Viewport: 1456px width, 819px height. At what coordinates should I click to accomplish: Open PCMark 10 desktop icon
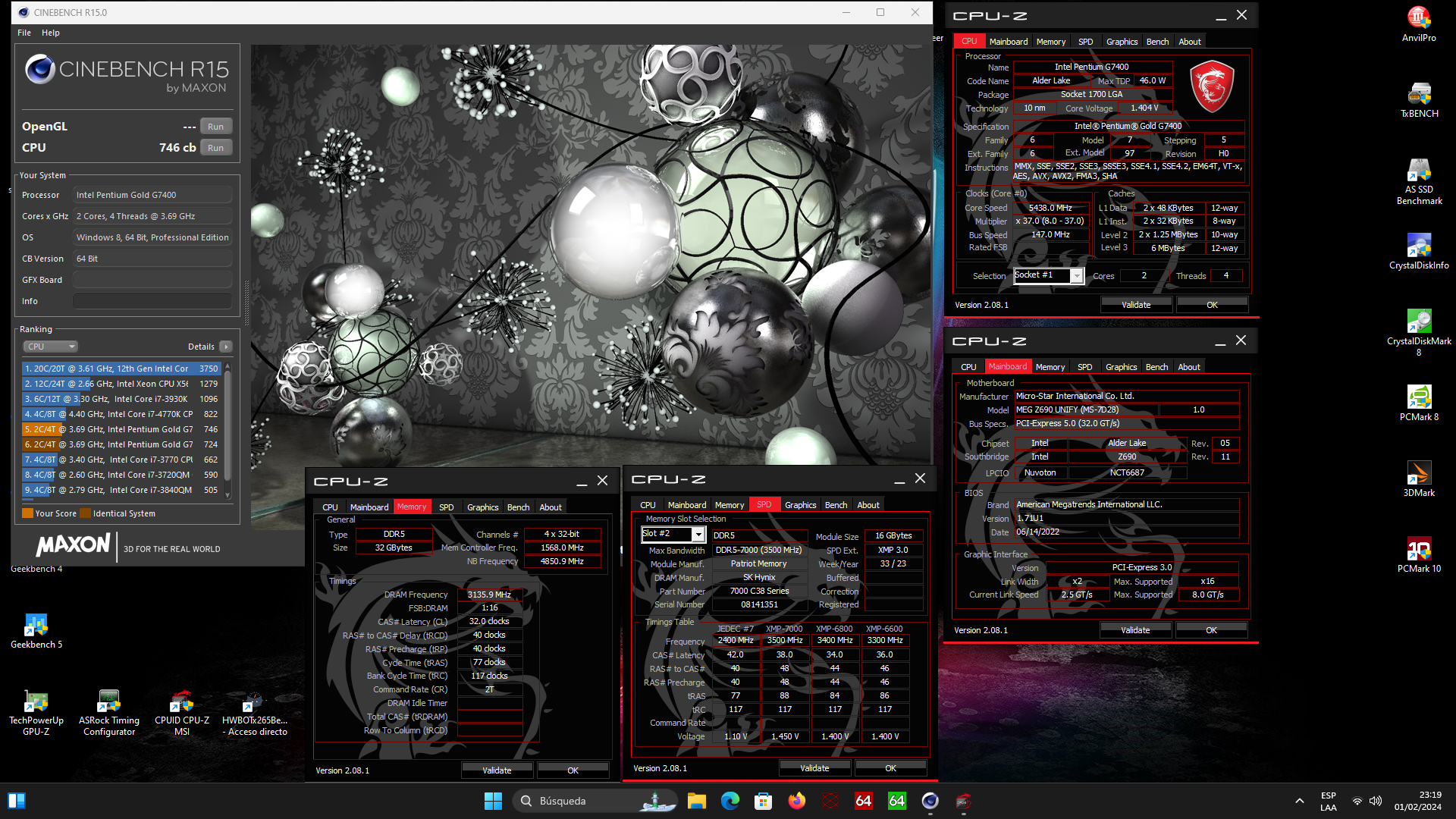(x=1418, y=554)
